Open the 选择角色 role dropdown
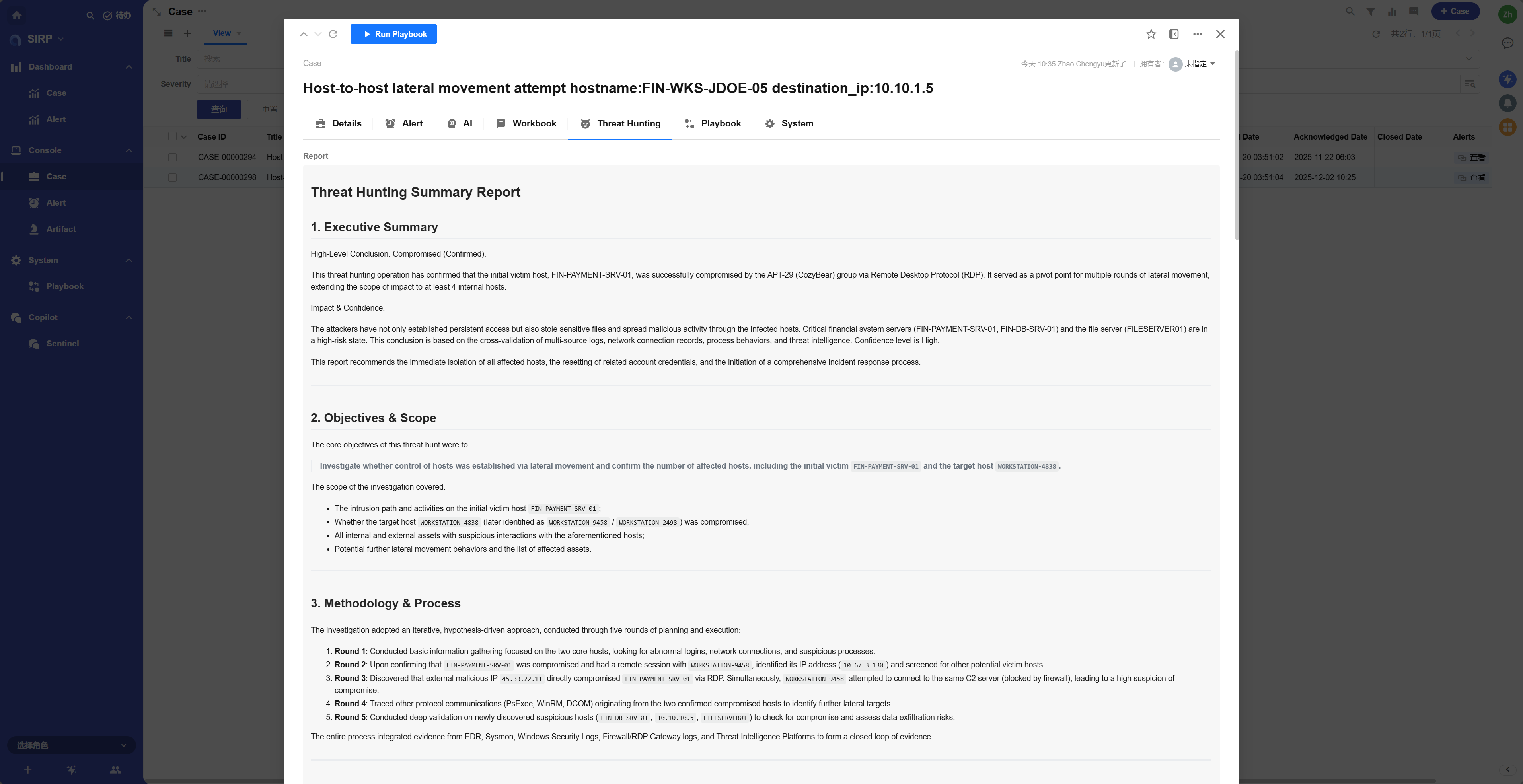1523x784 pixels. pos(71,745)
